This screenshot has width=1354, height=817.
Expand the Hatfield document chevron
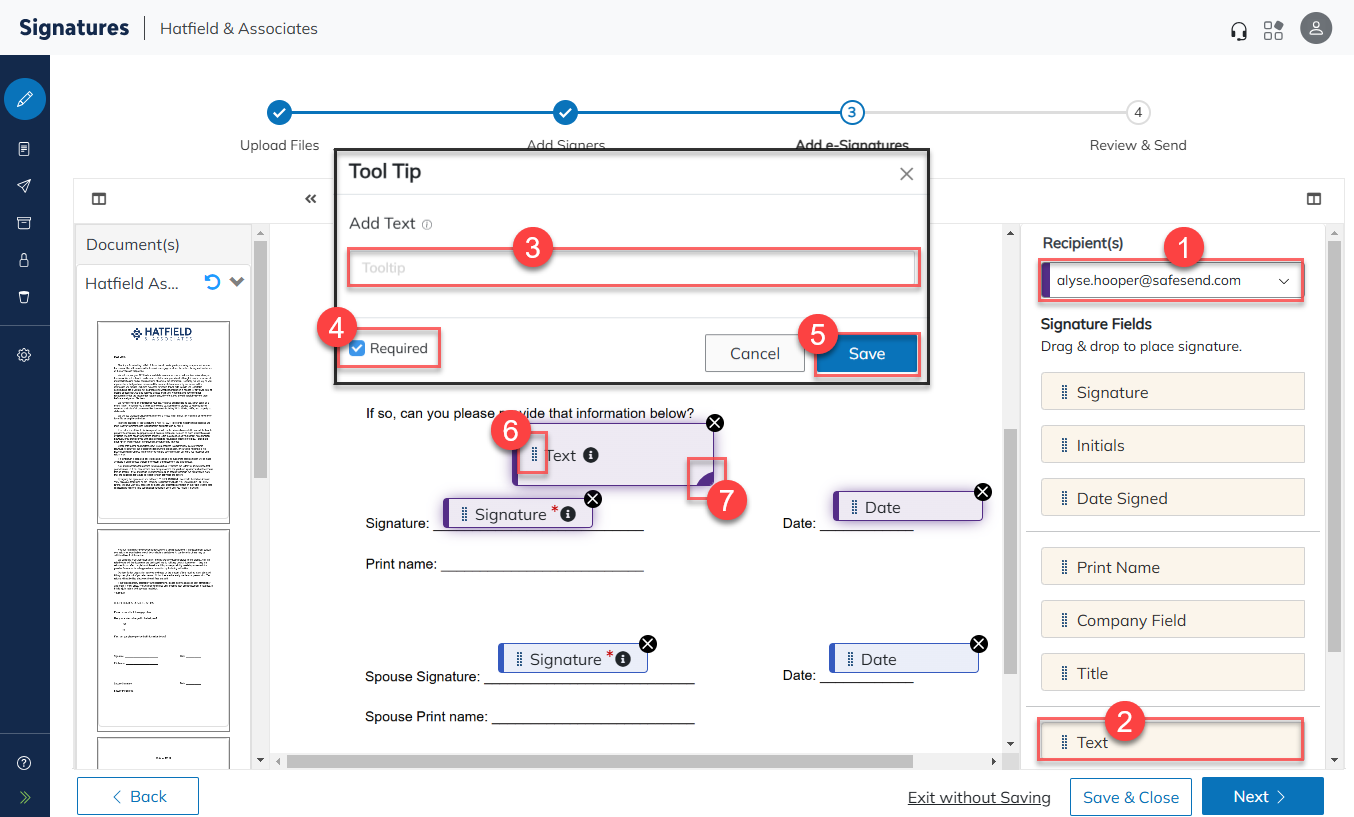[x=237, y=283]
